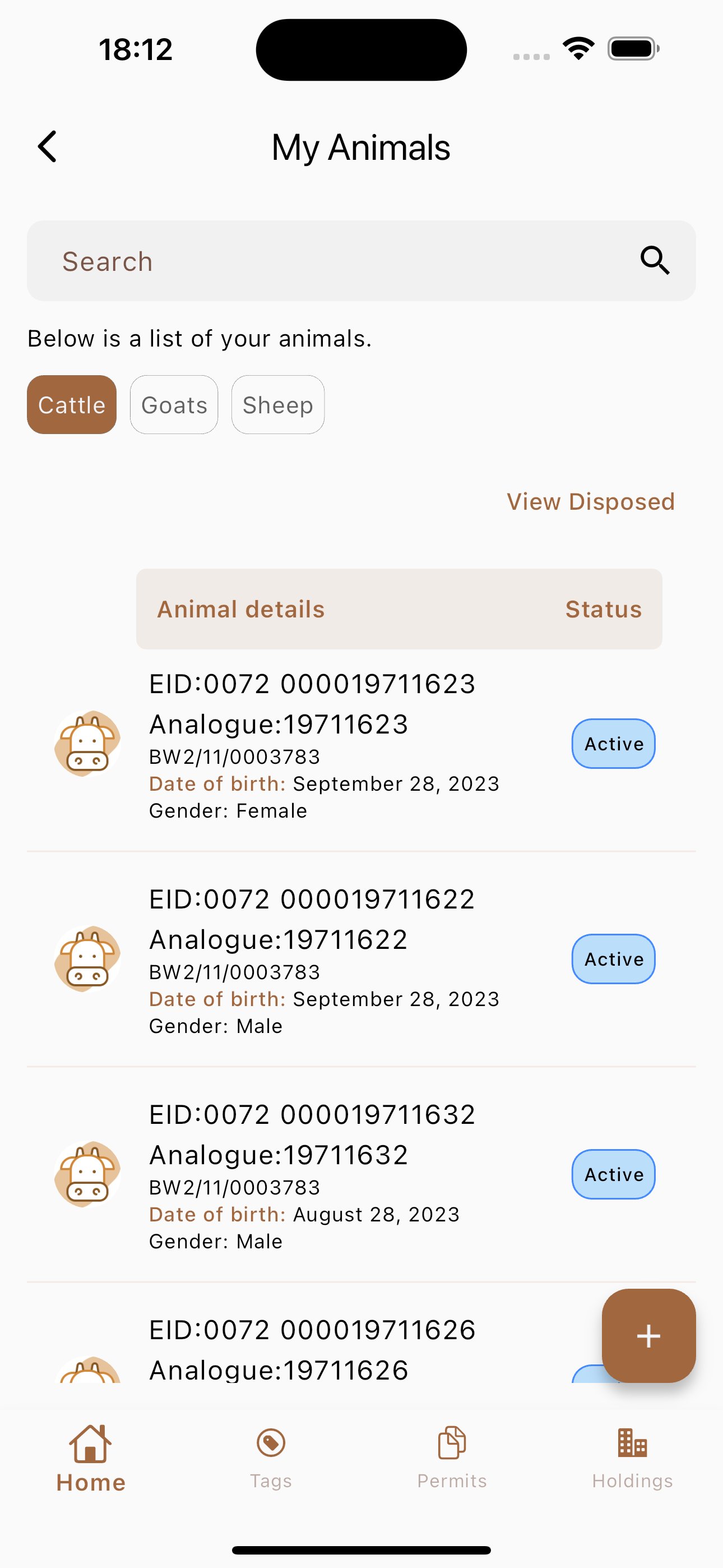
Task: Tap the plus add-animal button
Action: click(x=648, y=1335)
